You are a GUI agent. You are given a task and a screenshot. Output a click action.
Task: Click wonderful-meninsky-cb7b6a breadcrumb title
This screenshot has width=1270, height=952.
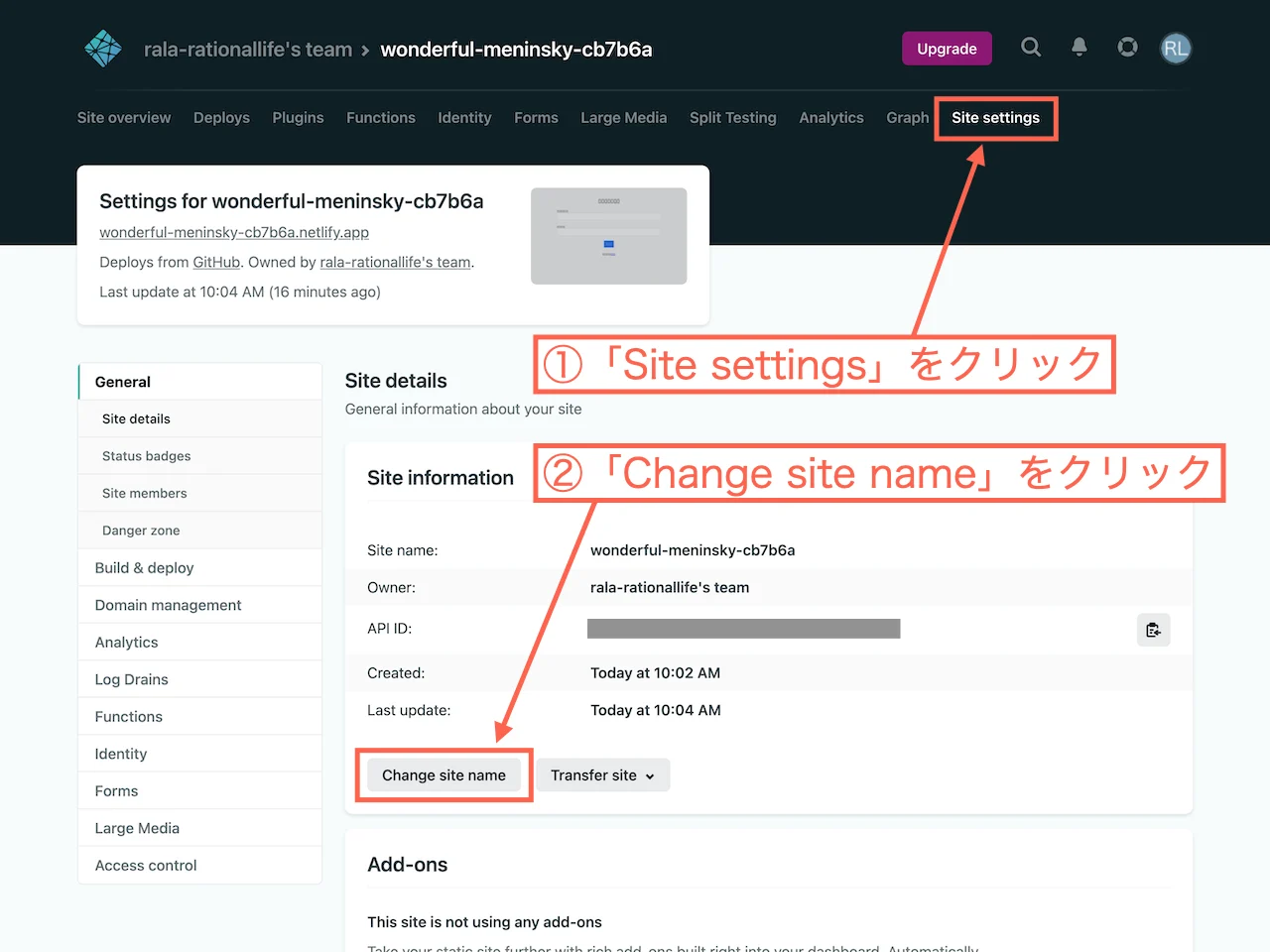tap(516, 50)
